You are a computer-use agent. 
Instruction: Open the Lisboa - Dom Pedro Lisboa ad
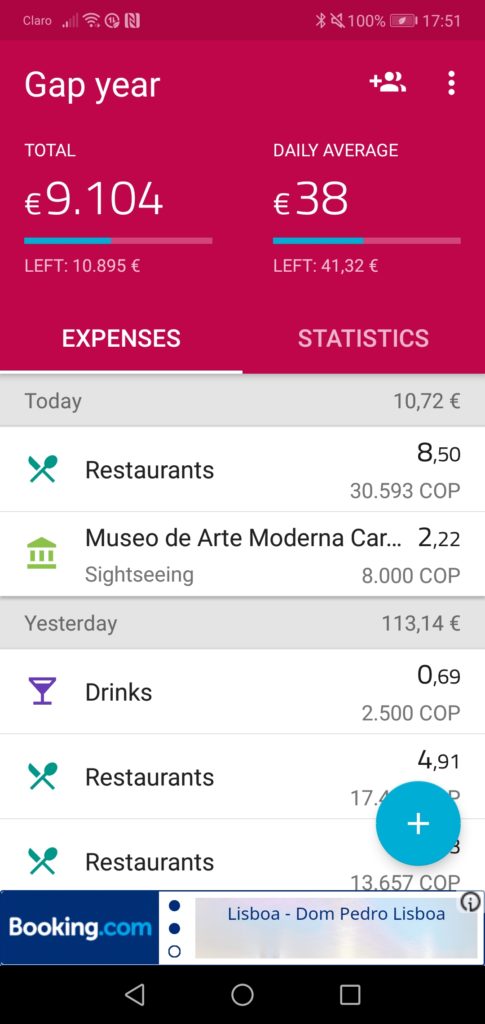click(336, 914)
